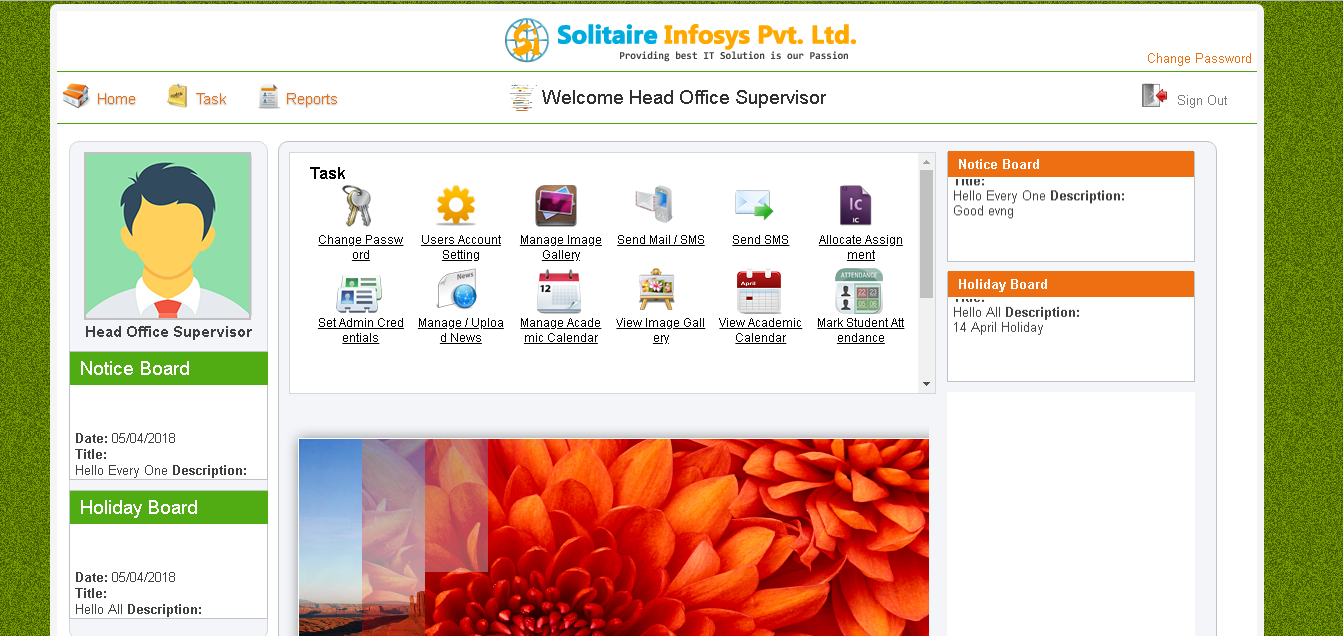Click the 'Task' heading in the task panel
The width and height of the screenshot is (1343, 636).
327,173
